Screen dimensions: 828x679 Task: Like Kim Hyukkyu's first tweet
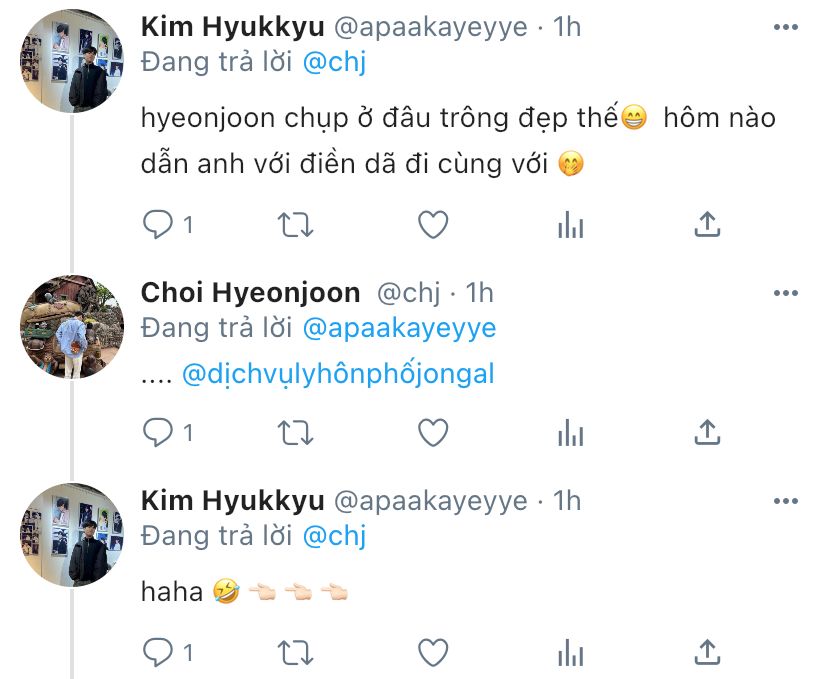(432, 226)
